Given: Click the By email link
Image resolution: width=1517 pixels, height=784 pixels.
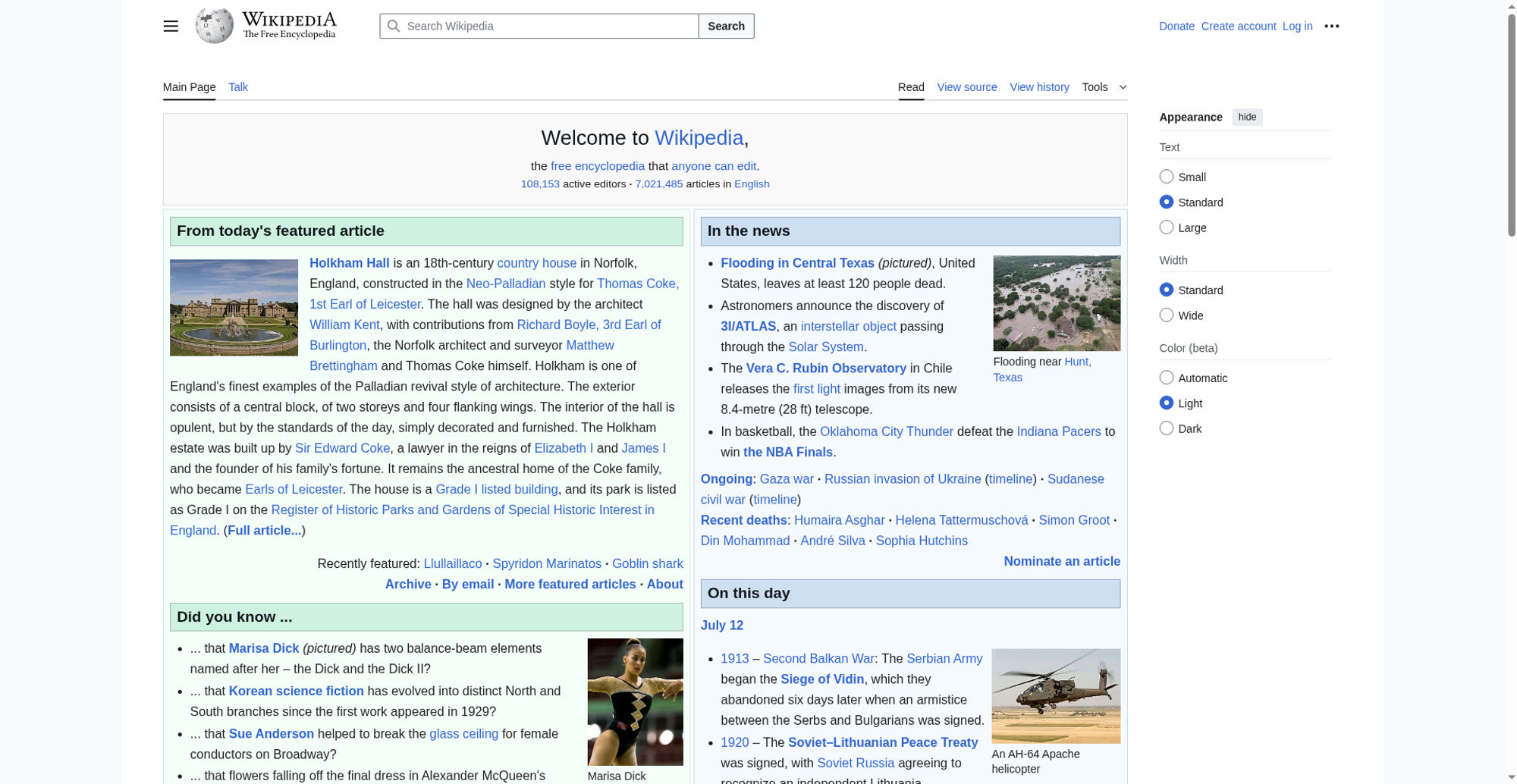Looking at the screenshot, I should [x=468, y=584].
